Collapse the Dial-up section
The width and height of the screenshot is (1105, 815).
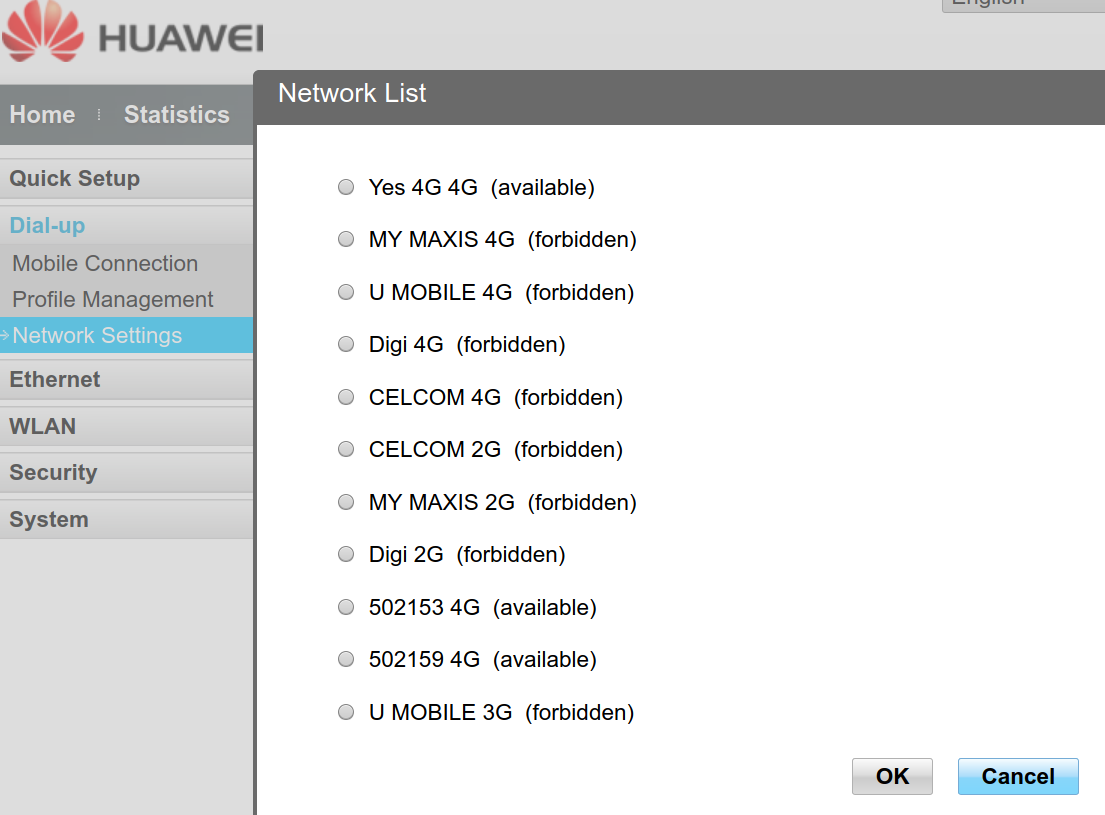(127, 226)
